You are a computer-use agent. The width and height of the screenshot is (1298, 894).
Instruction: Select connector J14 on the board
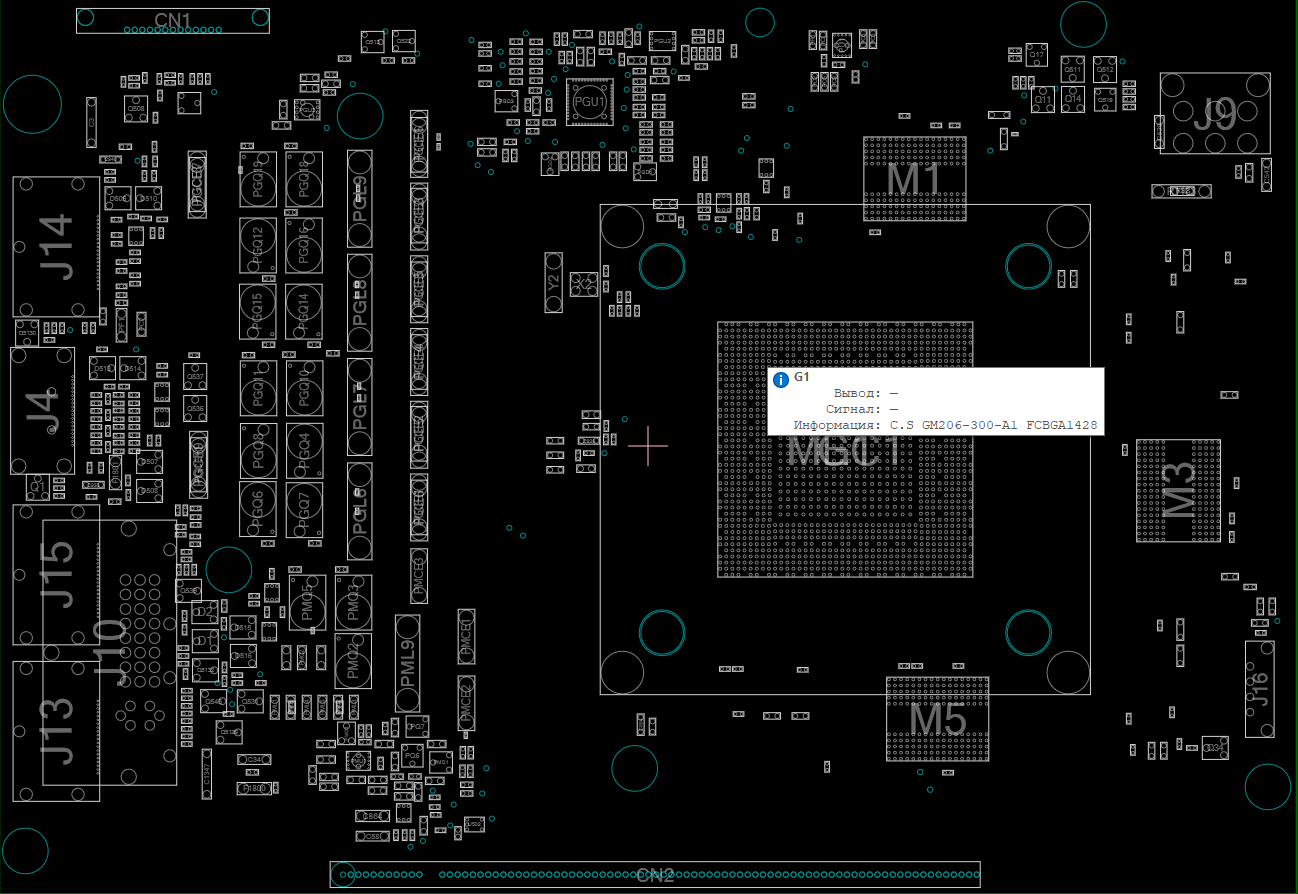(56, 247)
